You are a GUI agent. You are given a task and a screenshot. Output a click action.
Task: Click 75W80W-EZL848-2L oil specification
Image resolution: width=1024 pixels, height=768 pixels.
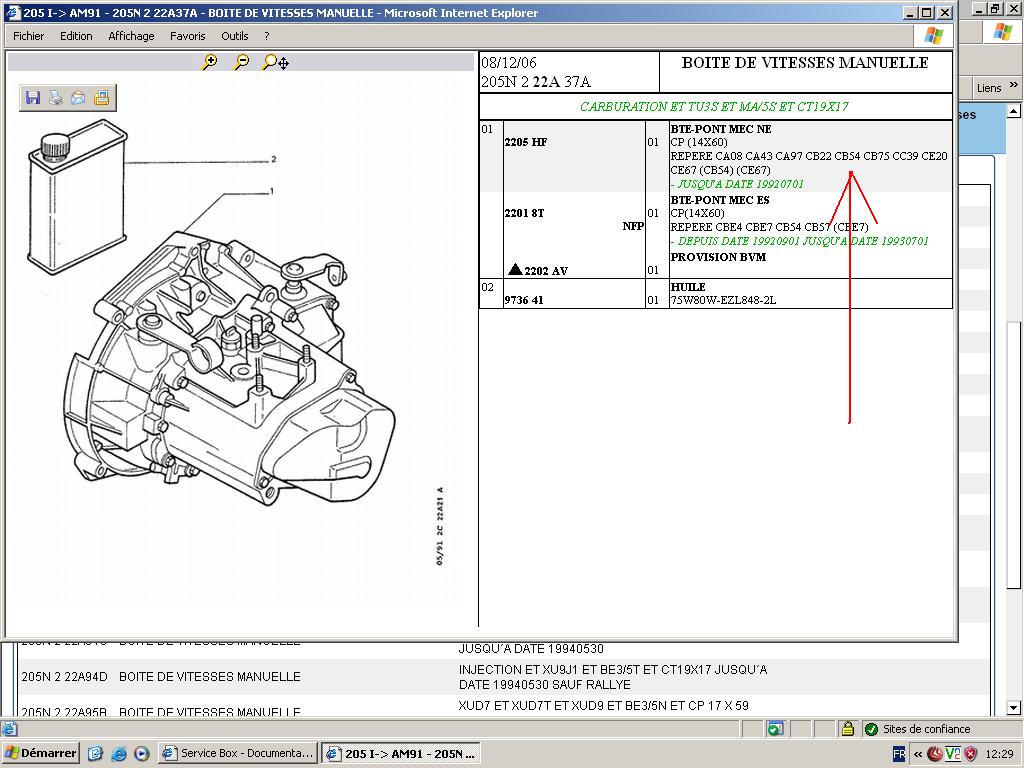[x=723, y=300]
